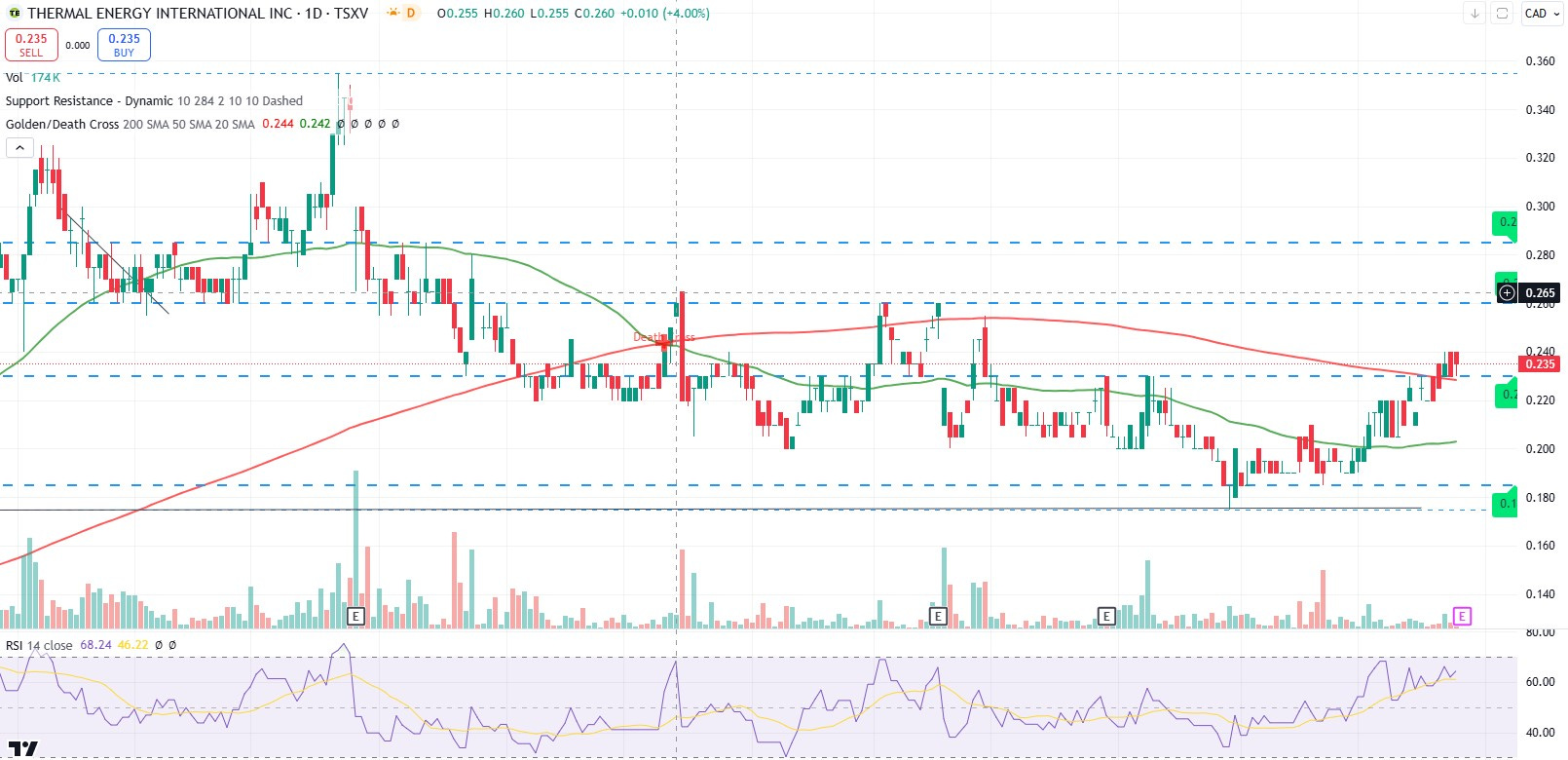Click the E earnings marker under the 0.260 double peak
1568x760 pixels.
click(937, 616)
